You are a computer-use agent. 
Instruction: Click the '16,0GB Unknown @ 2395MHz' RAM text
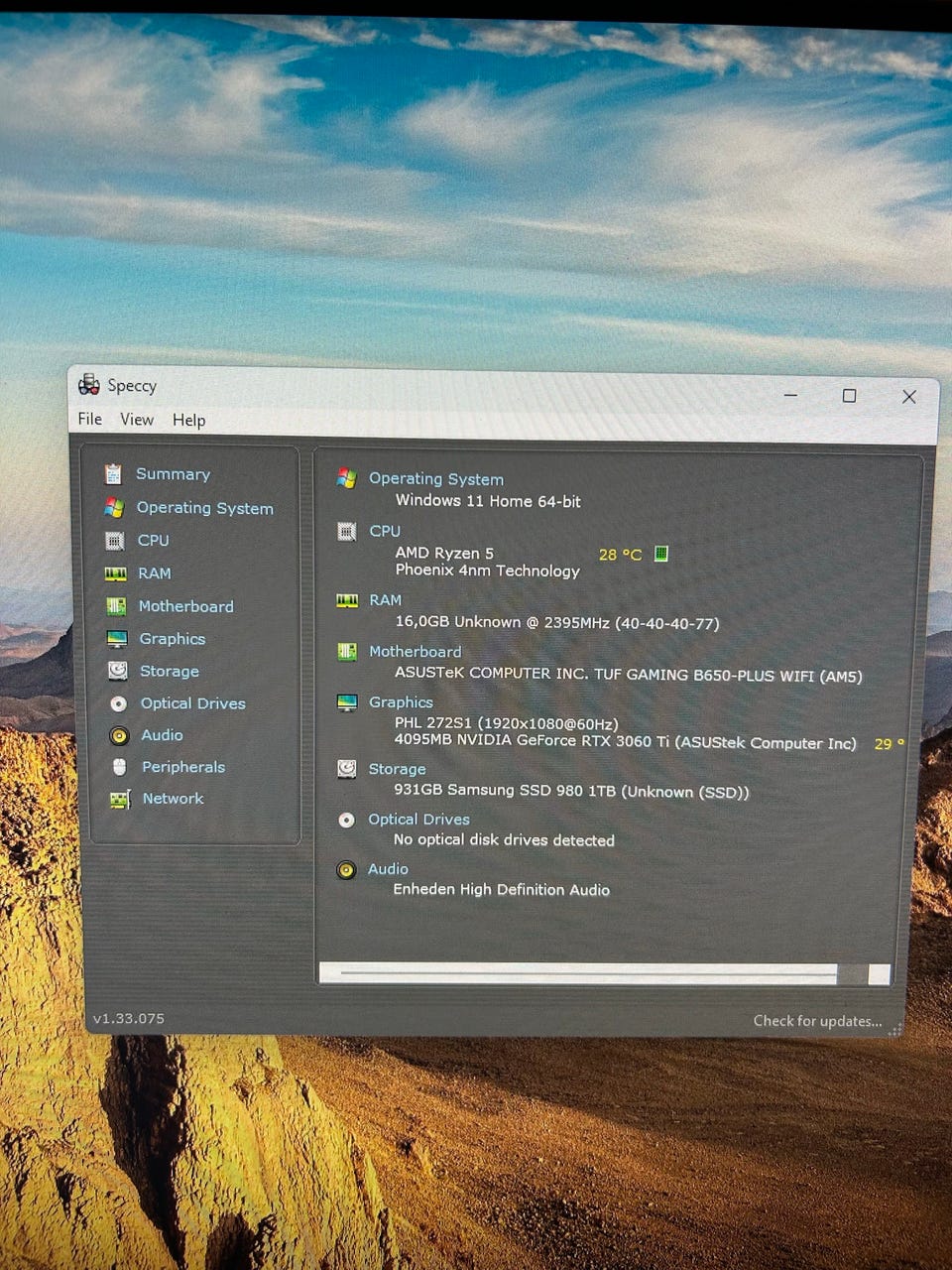click(x=502, y=622)
